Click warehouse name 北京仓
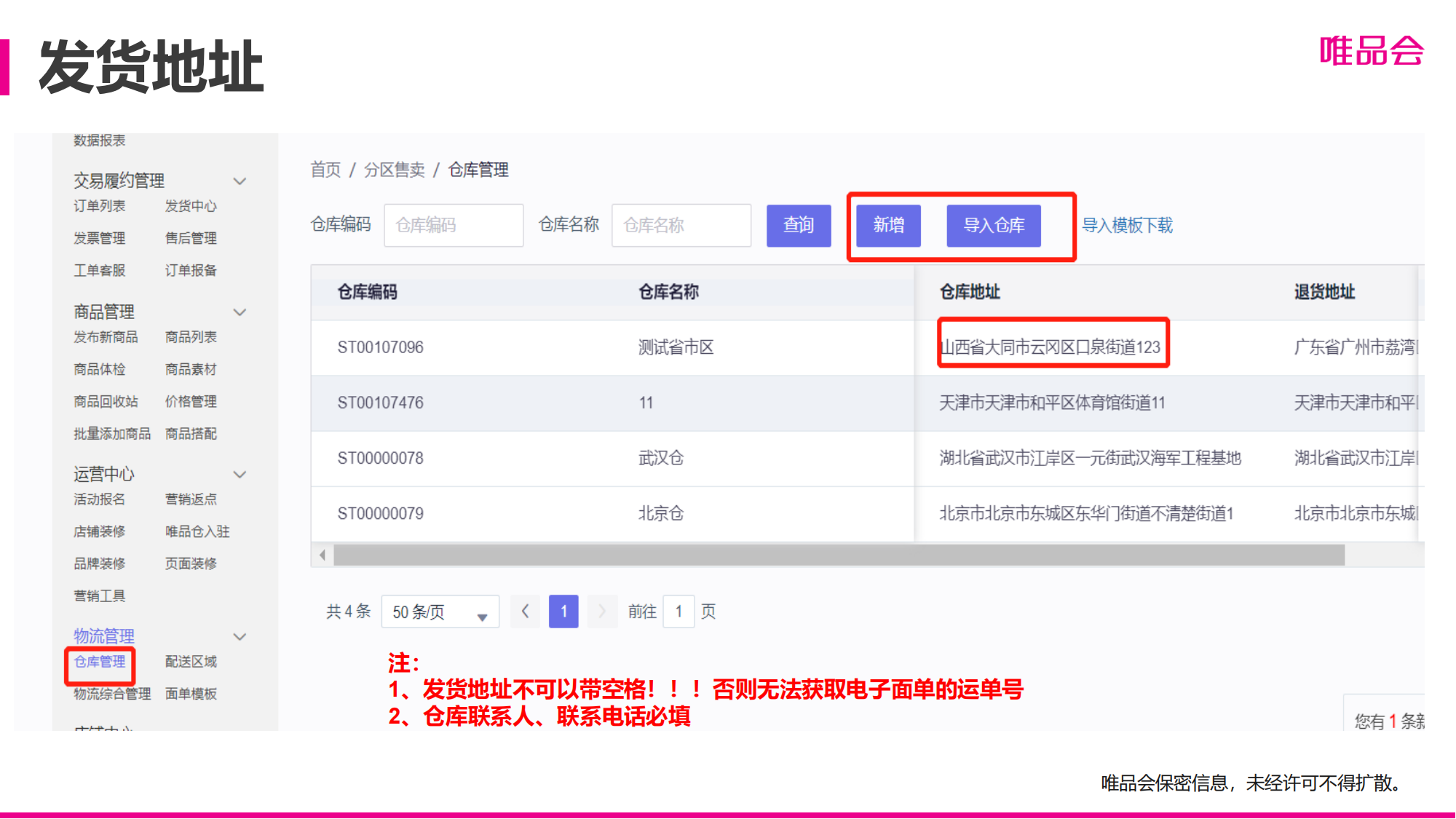Screen dimensions: 1456x819 click(661, 513)
